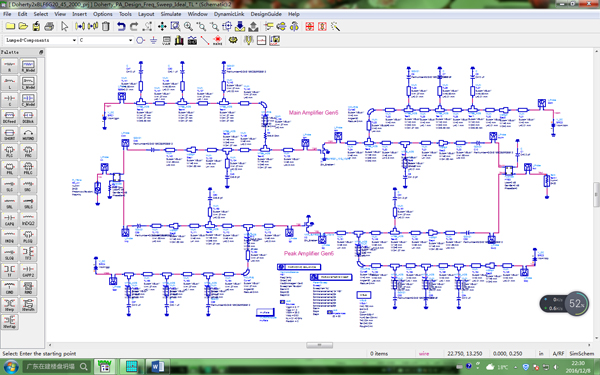Select the R_Model component in palette
This screenshot has height=375, width=600.
pos(28,66)
